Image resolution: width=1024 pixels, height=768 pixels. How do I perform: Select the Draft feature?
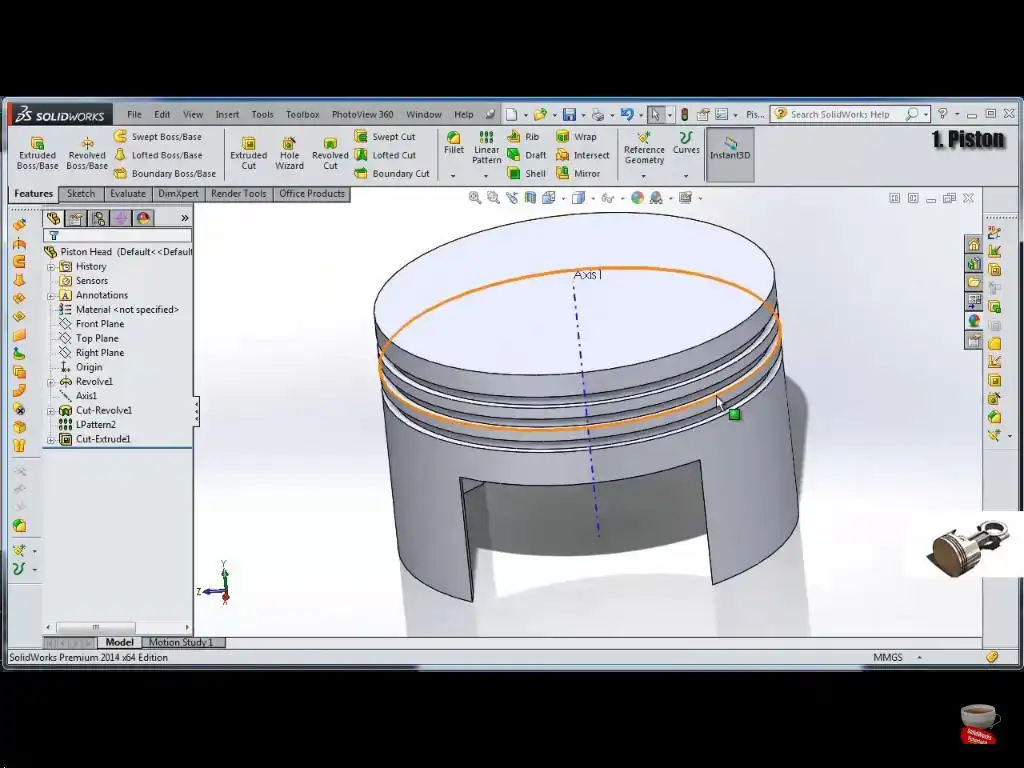[x=527, y=155]
